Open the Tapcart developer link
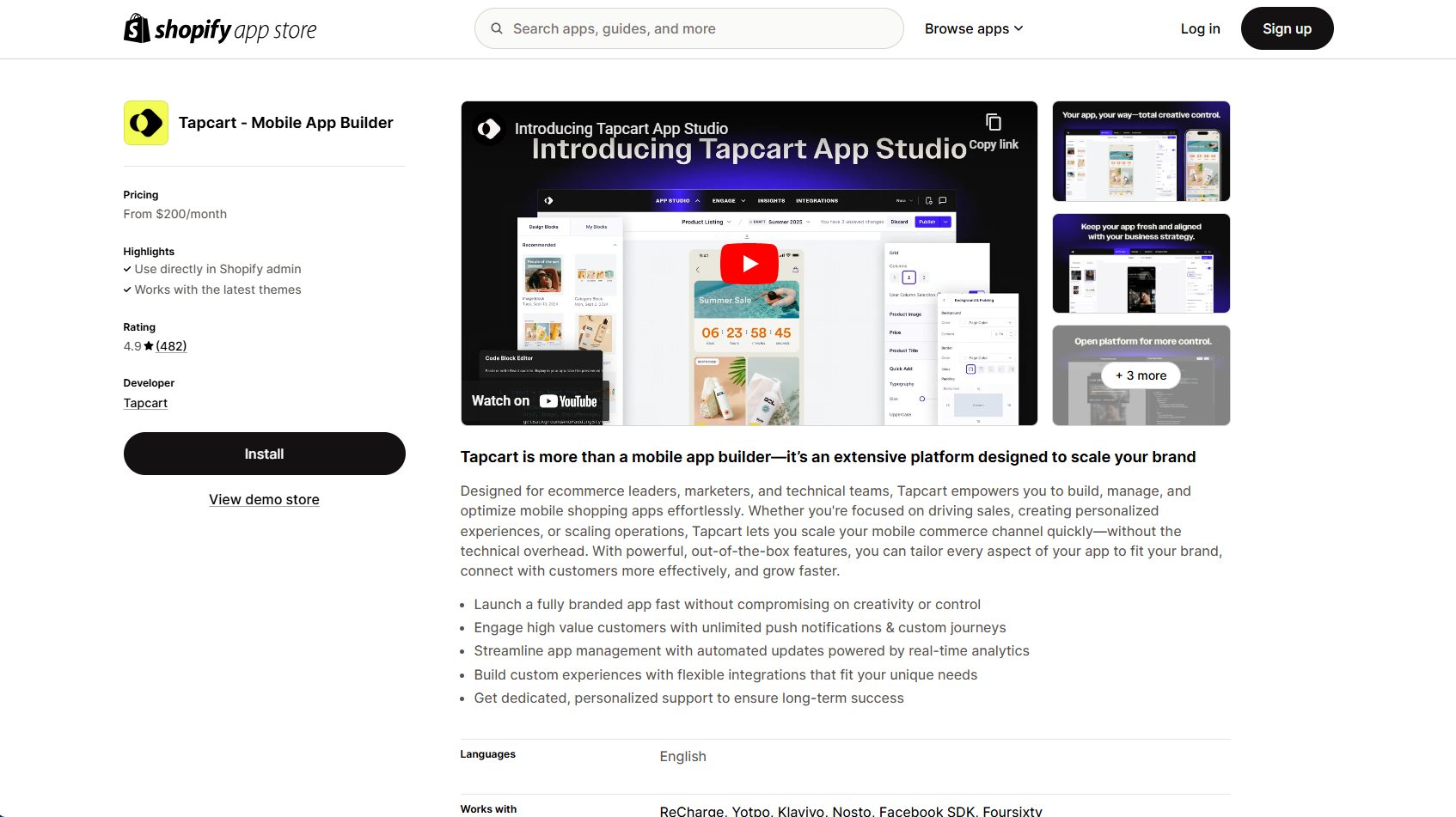 (x=145, y=403)
